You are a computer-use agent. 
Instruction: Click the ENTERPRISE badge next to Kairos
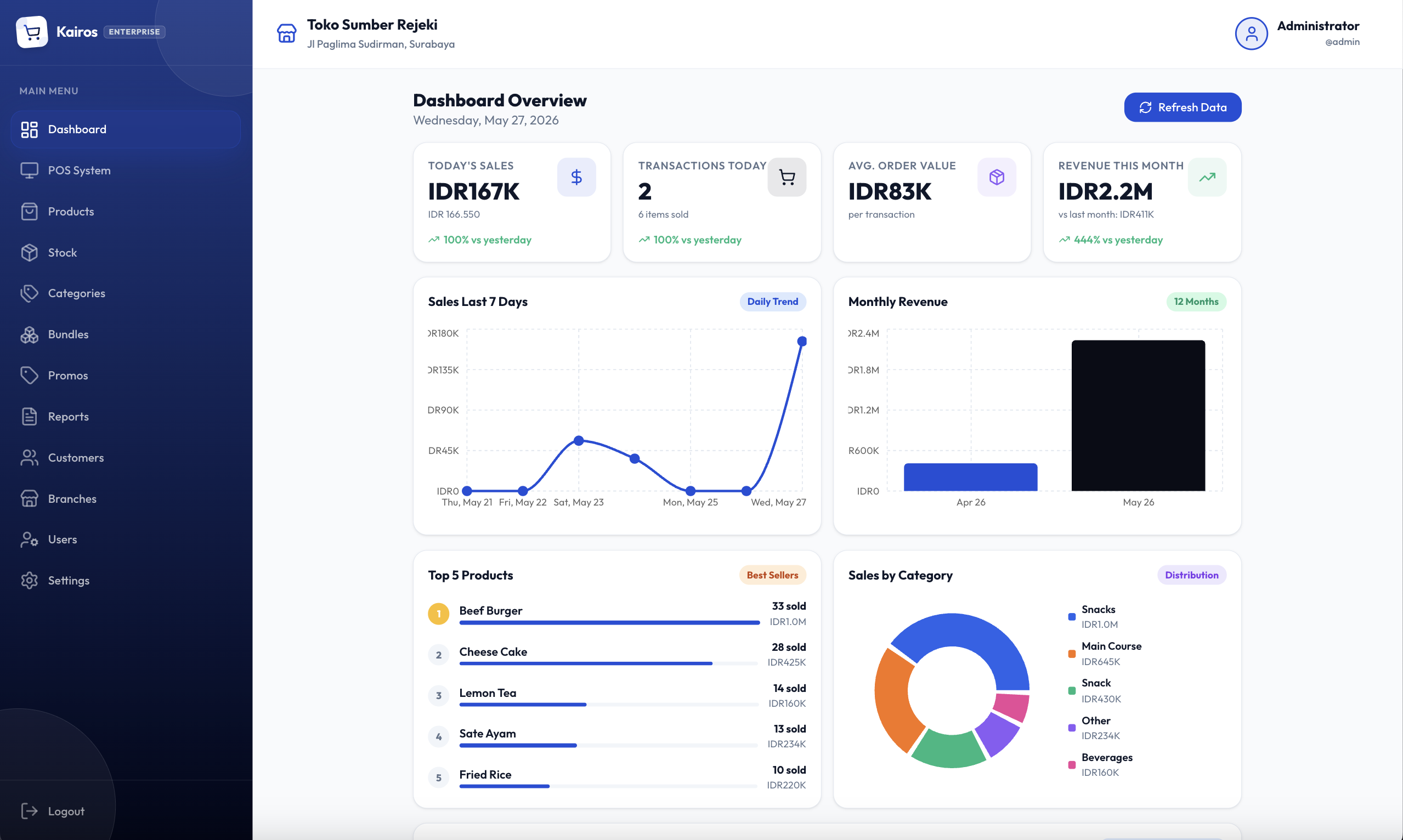(x=134, y=32)
